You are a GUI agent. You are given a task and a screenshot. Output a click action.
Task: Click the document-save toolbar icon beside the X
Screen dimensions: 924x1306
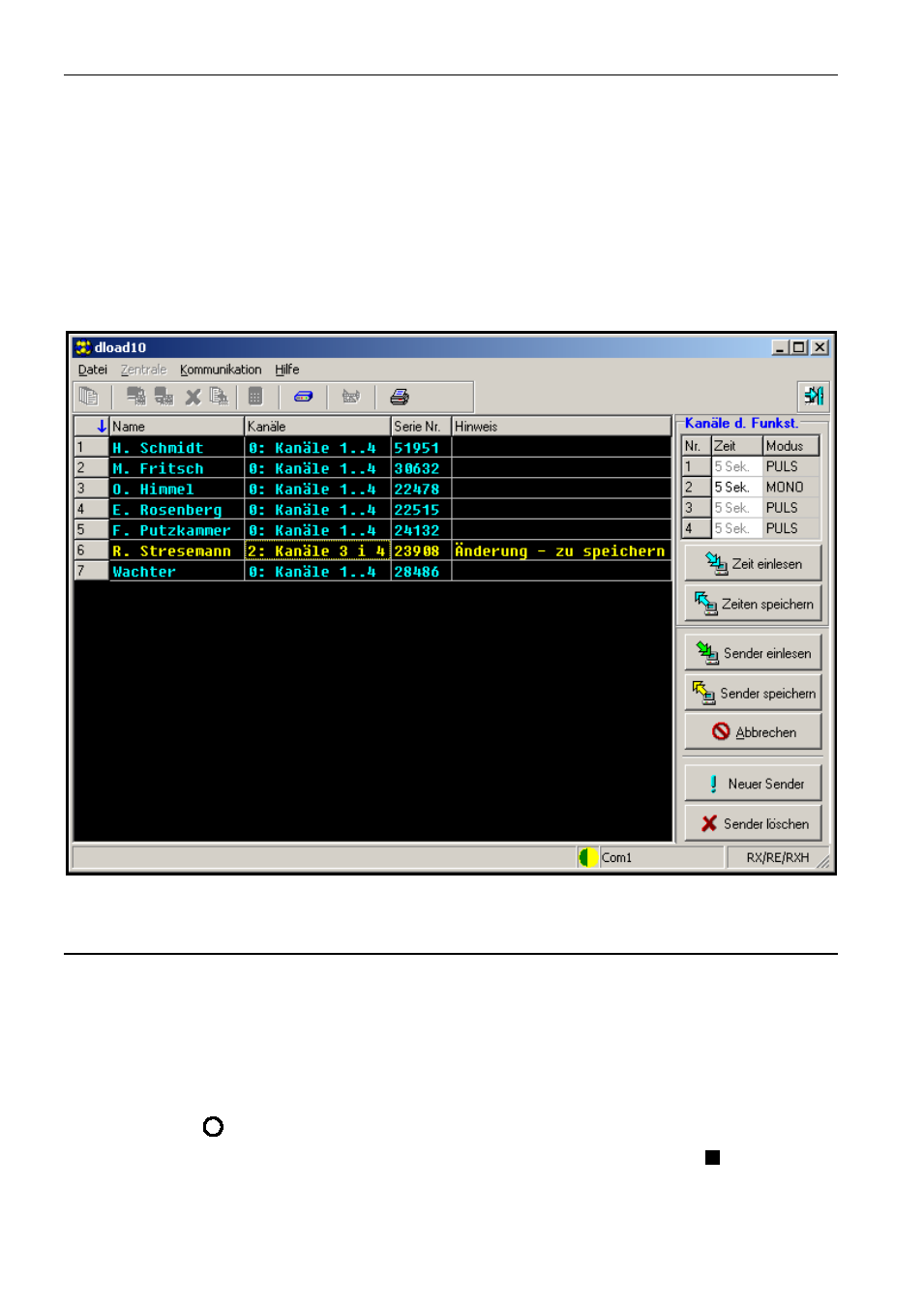coord(219,396)
